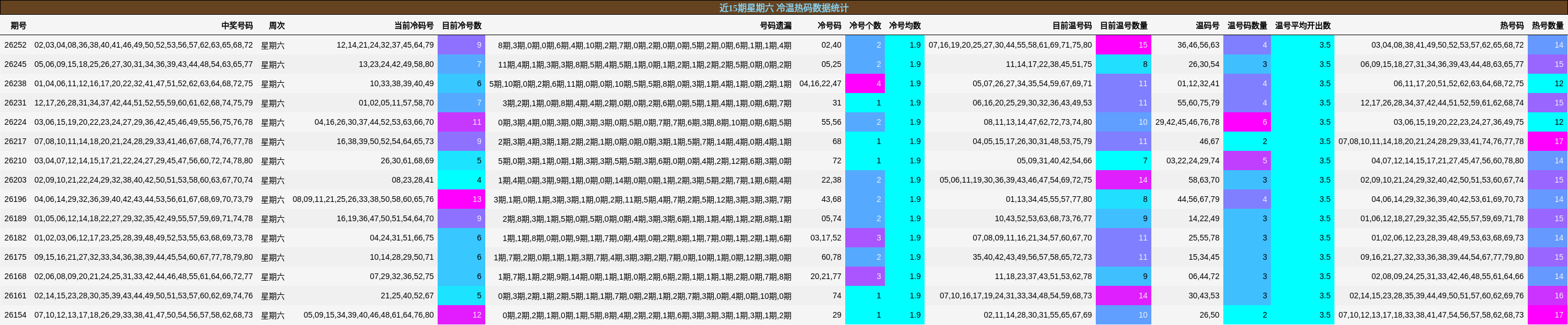This screenshot has width=1568, height=325.
Task: Select the 目前冷号数 column header
Action: coord(461,26)
